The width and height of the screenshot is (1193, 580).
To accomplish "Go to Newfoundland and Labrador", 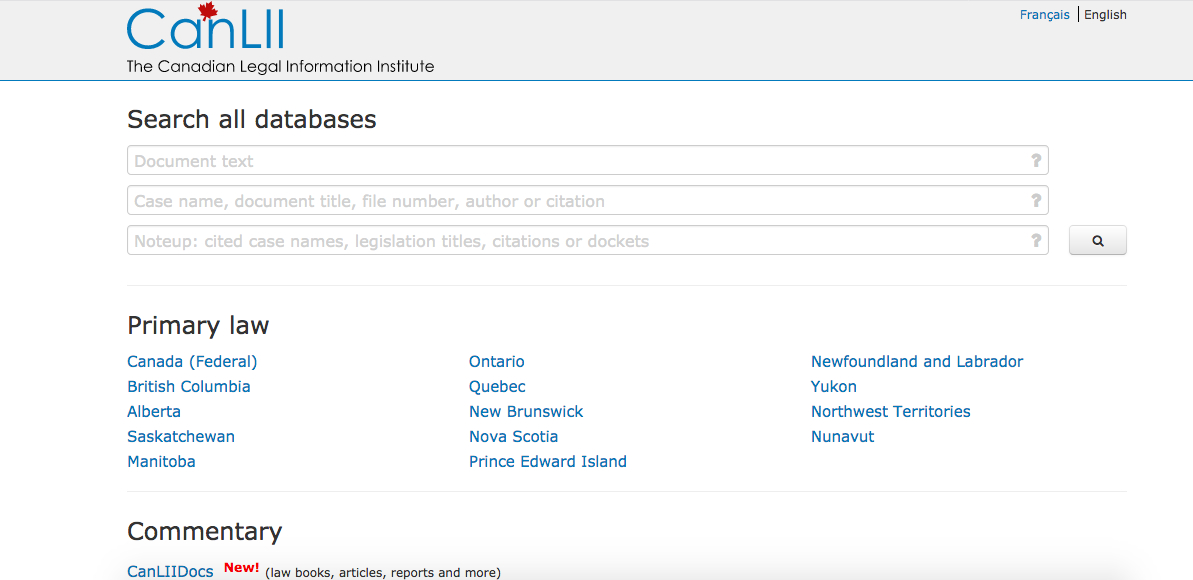I will [x=917, y=362].
